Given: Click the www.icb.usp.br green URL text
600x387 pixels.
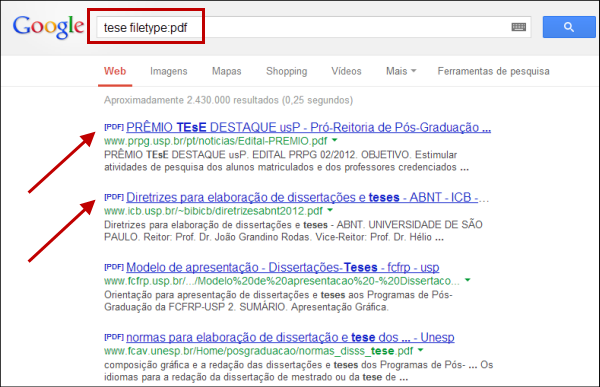Looking at the screenshot, I should tap(213, 211).
